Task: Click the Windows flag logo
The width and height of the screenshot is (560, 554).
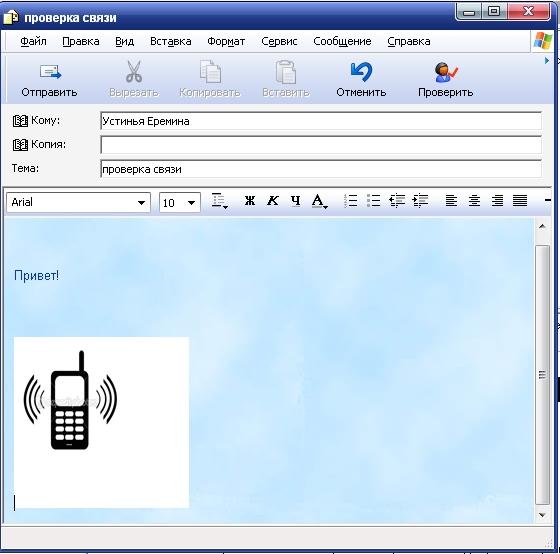Action: point(543,40)
